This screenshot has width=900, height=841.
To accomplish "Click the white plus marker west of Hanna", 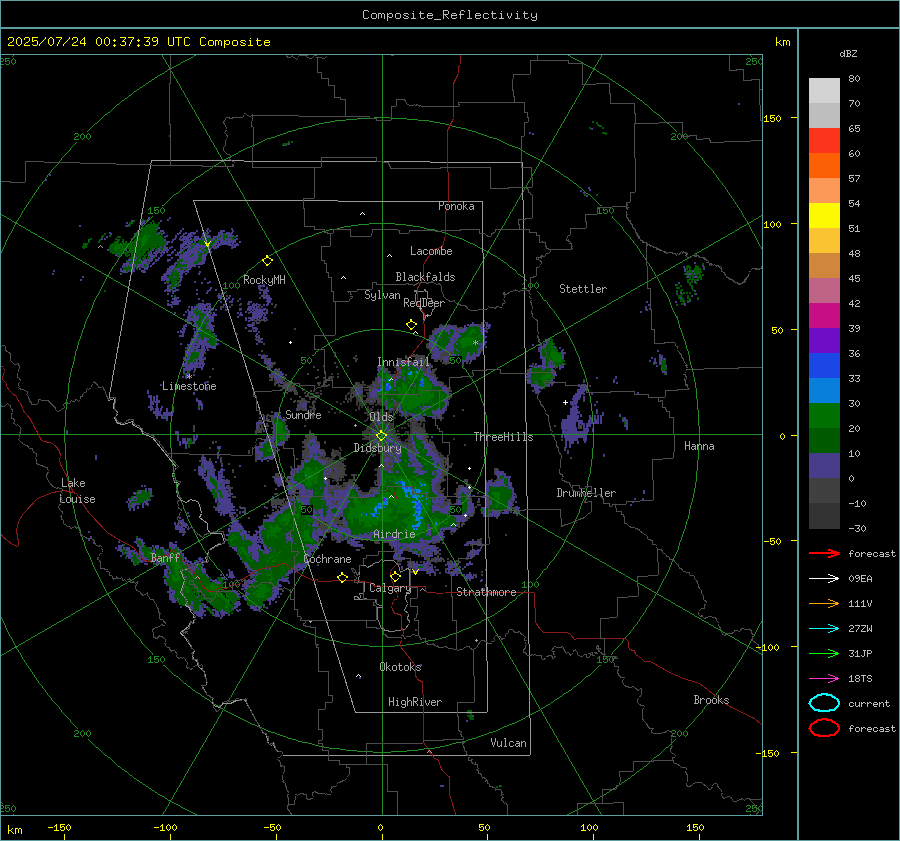I will (x=565, y=402).
